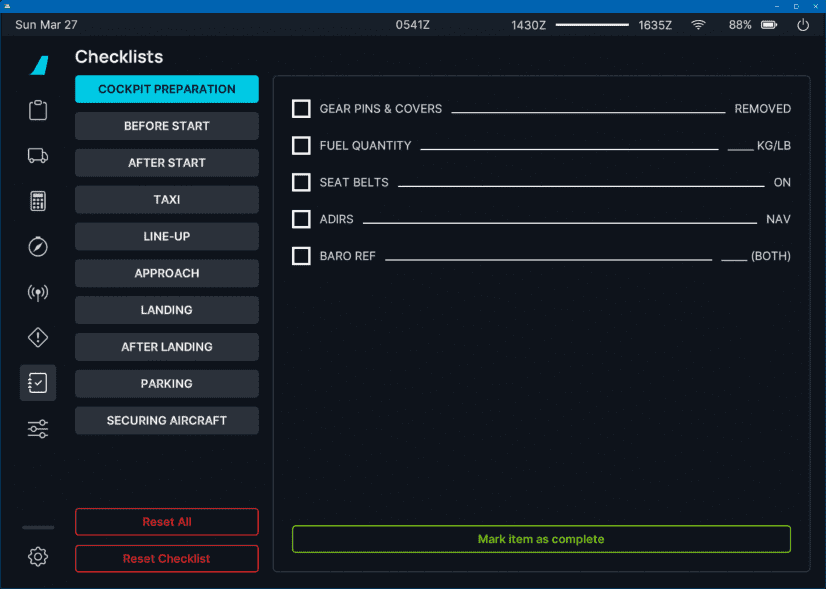The height and width of the screenshot is (589, 826).
Task: Open the Failures warning diamond icon
Action: click(38, 338)
